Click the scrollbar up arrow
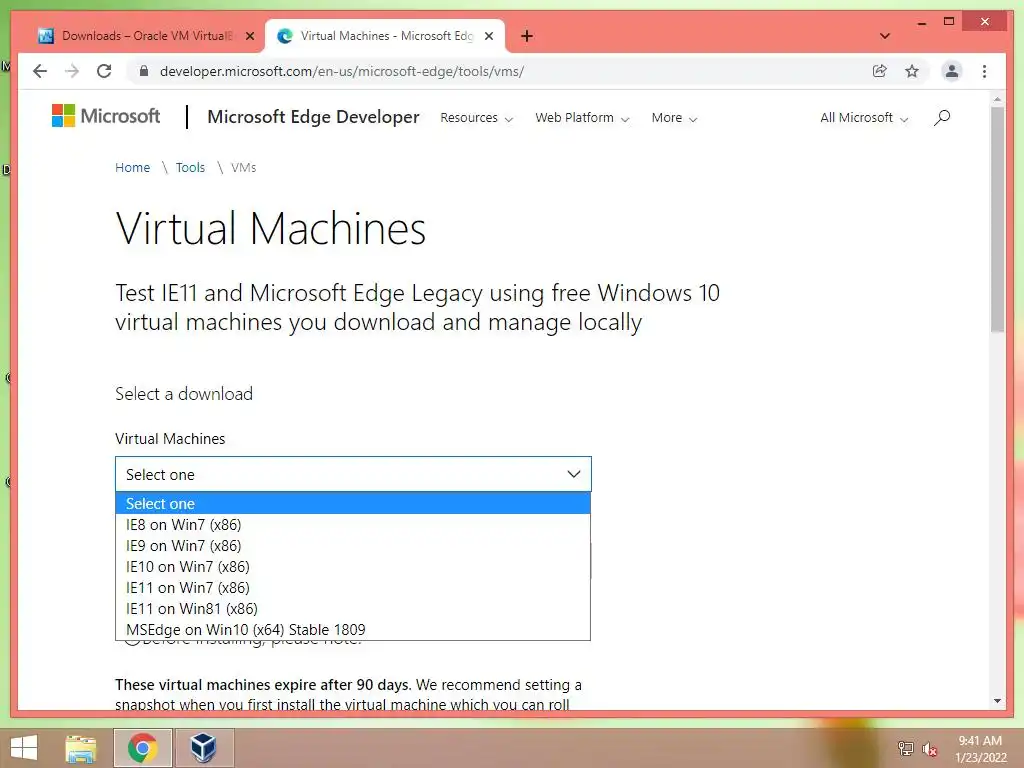Image resolution: width=1024 pixels, height=768 pixels. 997,99
